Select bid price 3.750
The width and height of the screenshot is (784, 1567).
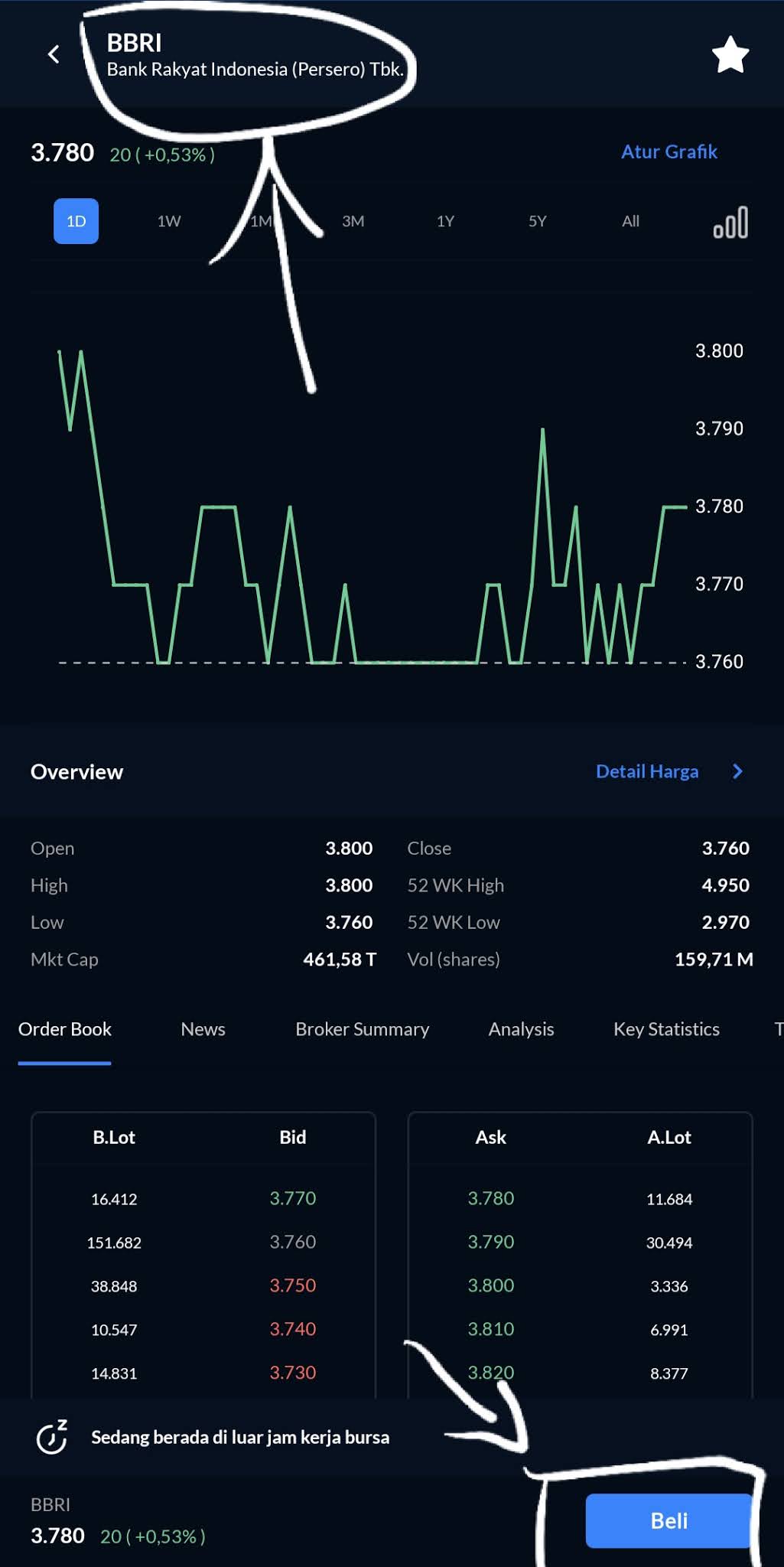[x=292, y=1285]
